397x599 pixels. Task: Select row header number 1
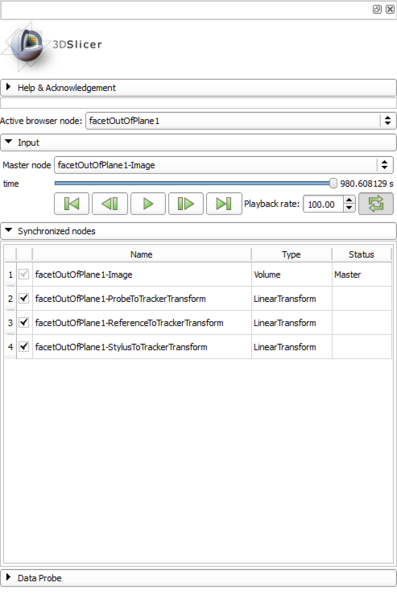click(x=10, y=275)
